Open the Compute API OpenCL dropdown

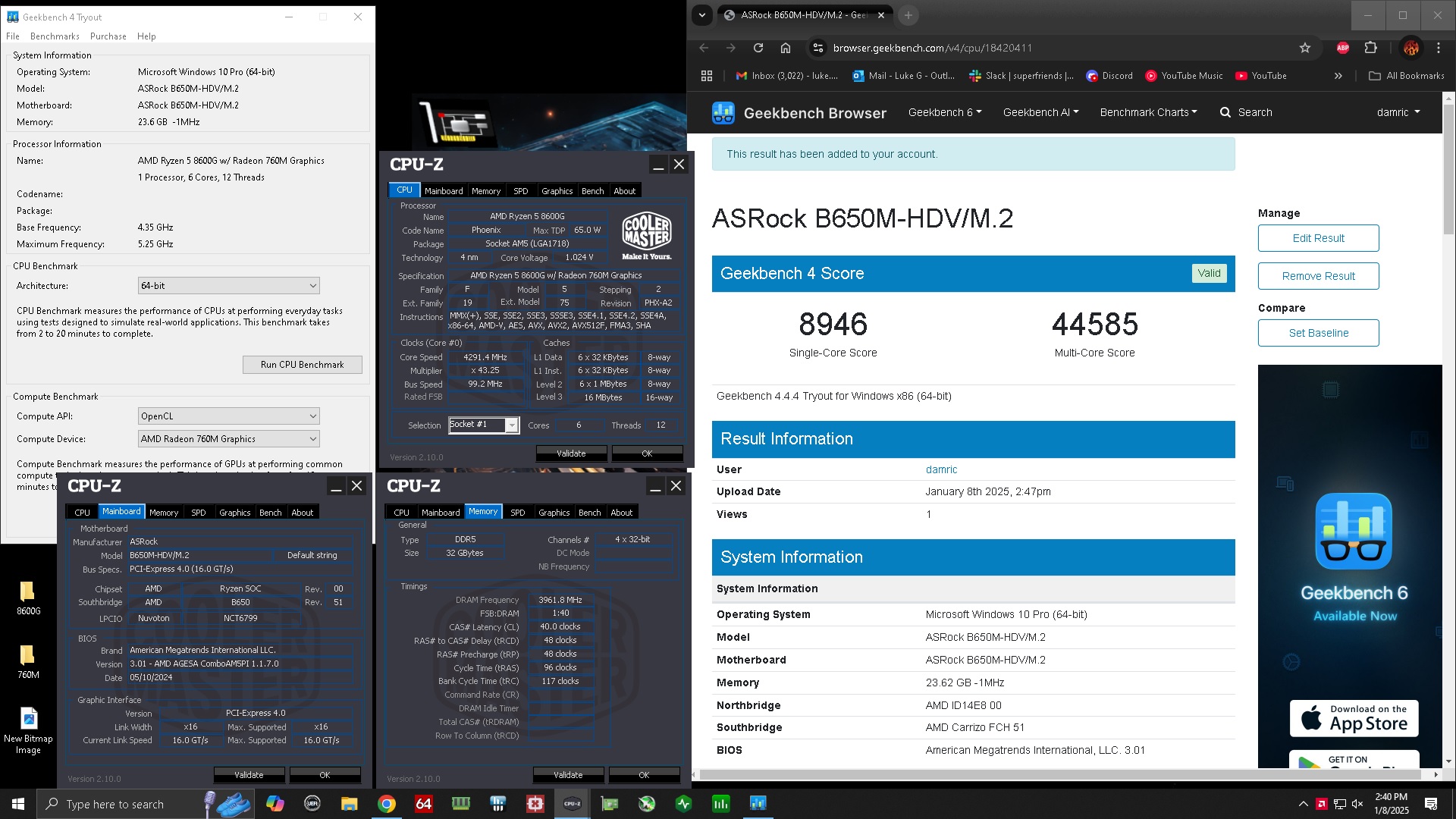point(228,416)
